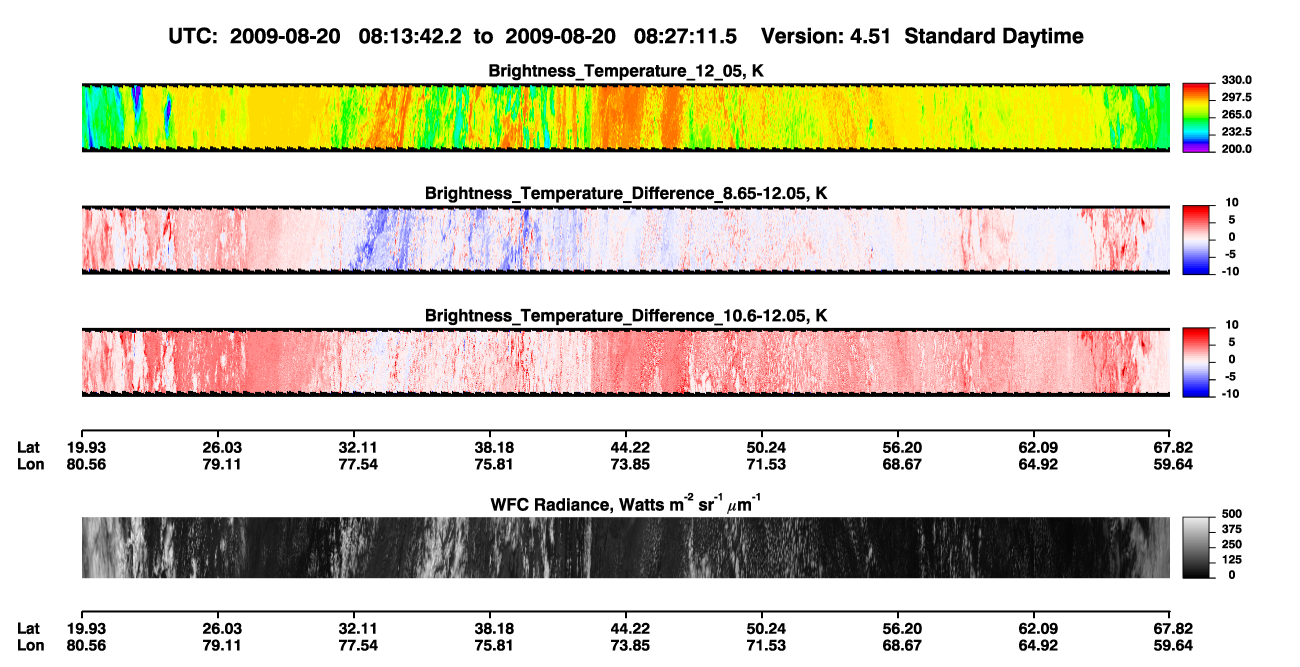The height and width of the screenshot is (667, 1300).
Task: Click the UTC time range header title
Action: [626, 36]
